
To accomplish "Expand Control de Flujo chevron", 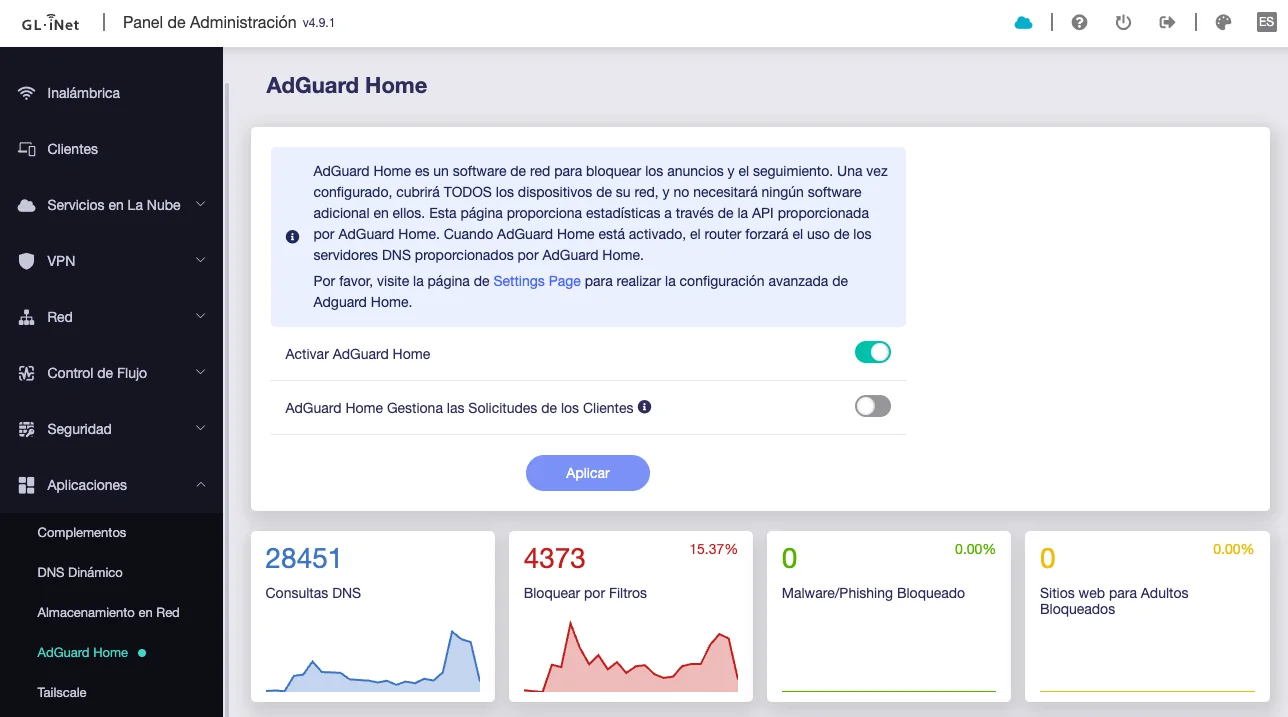I will click(201, 373).
